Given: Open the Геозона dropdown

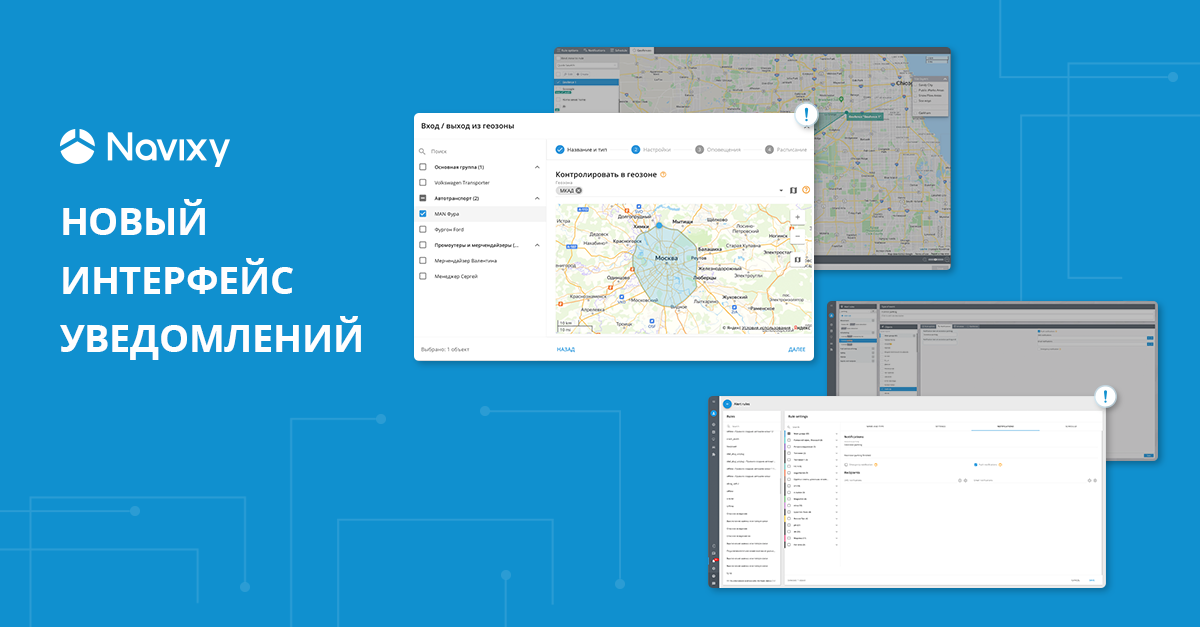Looking at the screenshot, I should 782,188.
